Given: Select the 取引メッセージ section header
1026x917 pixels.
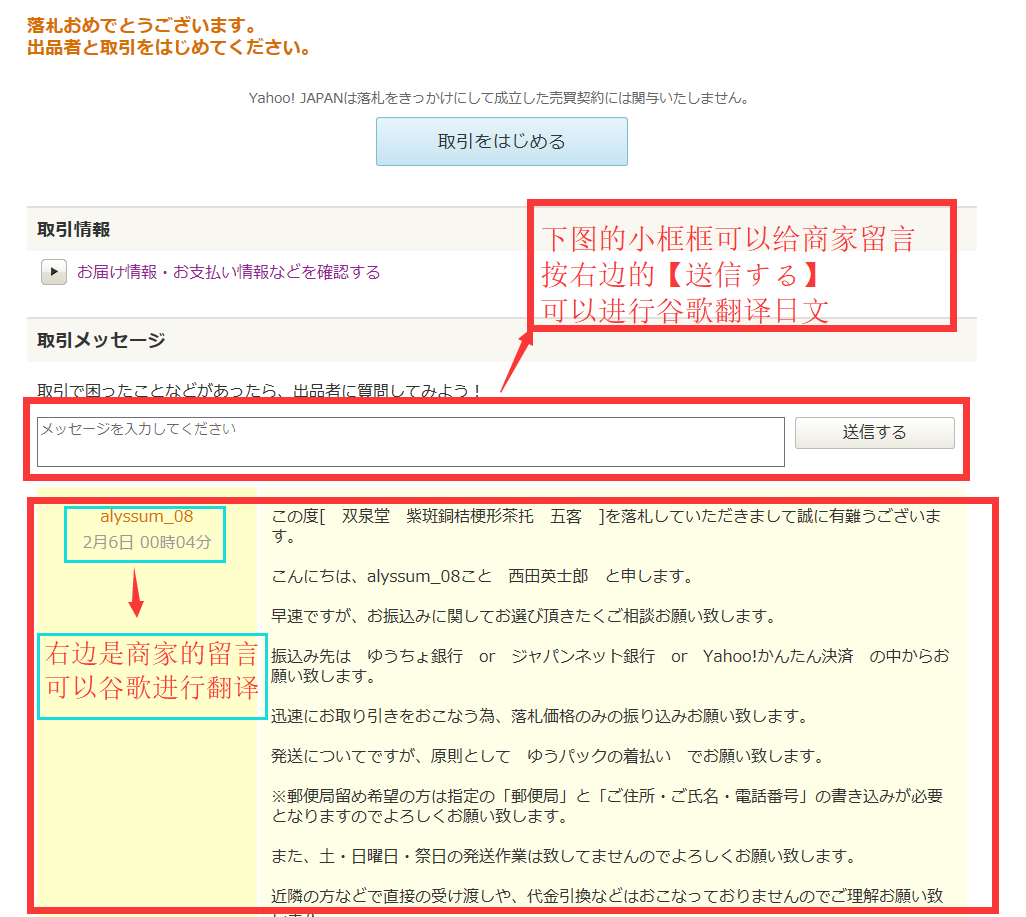Looking at the screenshot, I should (x=101, y=340).
